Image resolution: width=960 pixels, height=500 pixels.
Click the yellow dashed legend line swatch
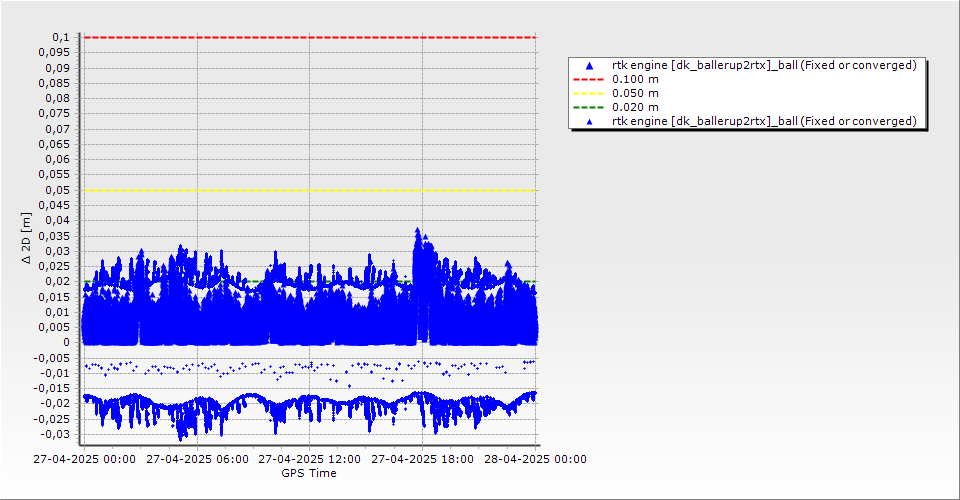point(588,94)
